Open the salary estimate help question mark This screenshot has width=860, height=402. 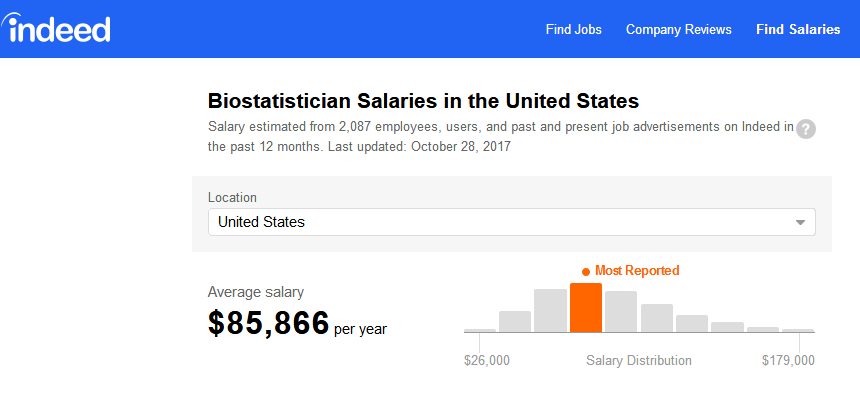[806, 129]
